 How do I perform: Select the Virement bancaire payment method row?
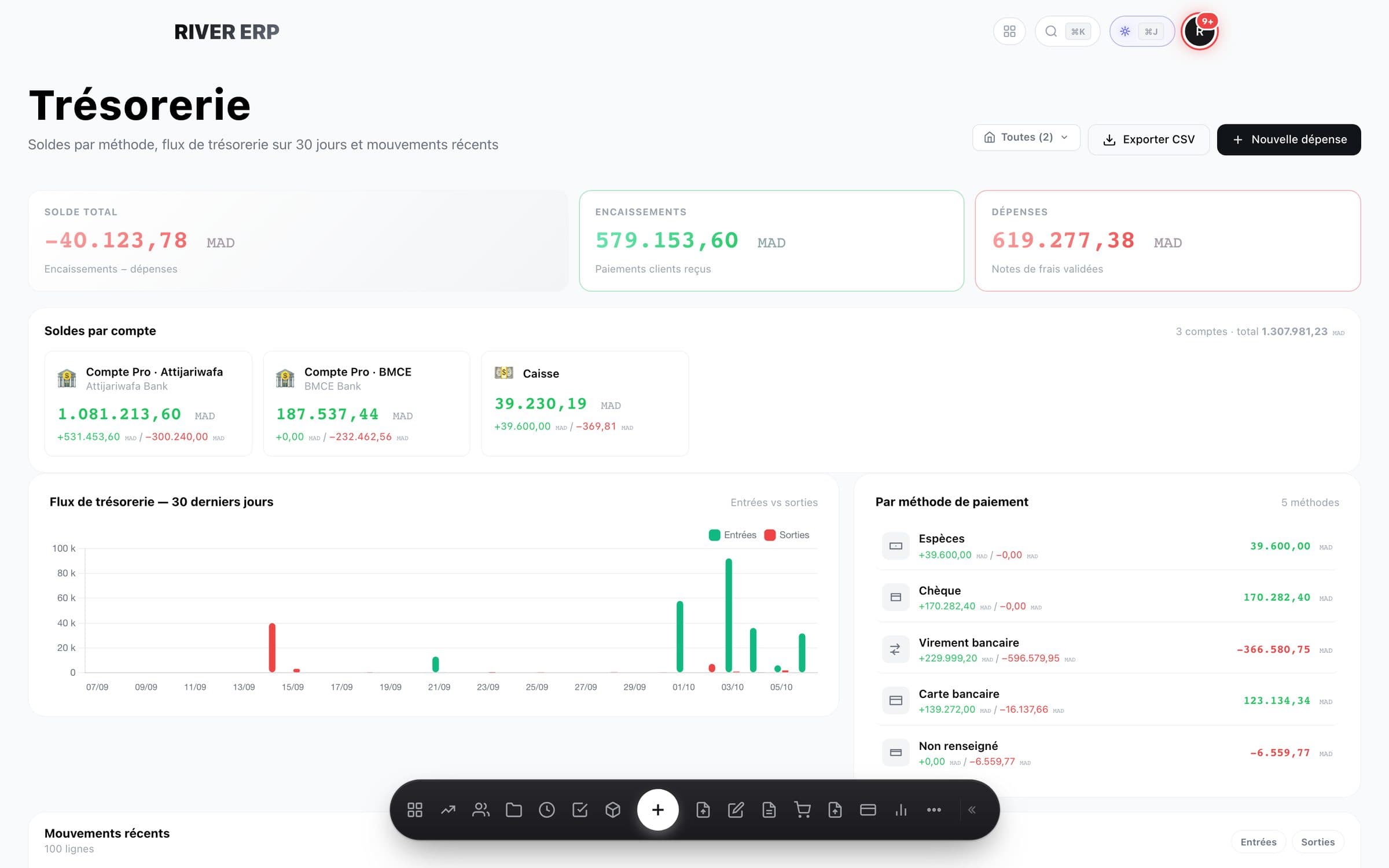[1107, 649]
